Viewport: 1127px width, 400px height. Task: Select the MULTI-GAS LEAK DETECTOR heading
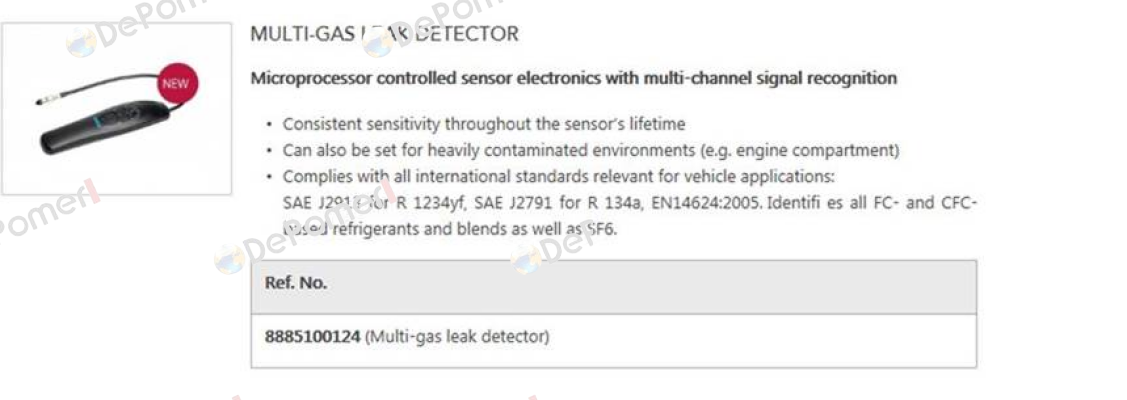tap(384, 34)
